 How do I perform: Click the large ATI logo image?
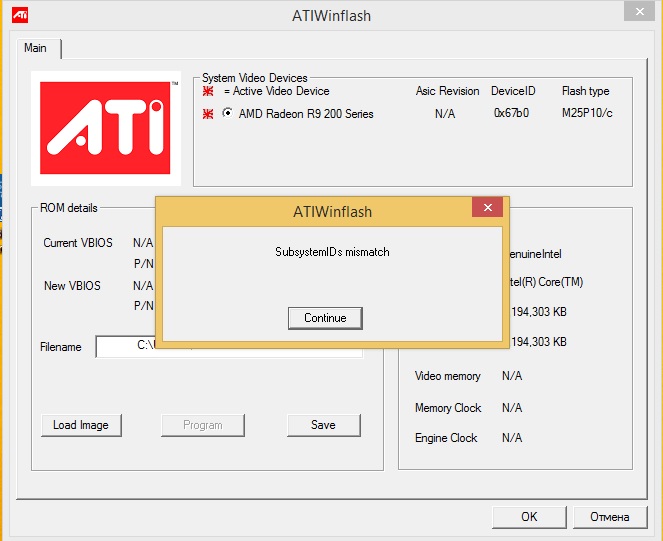(106, 128)
